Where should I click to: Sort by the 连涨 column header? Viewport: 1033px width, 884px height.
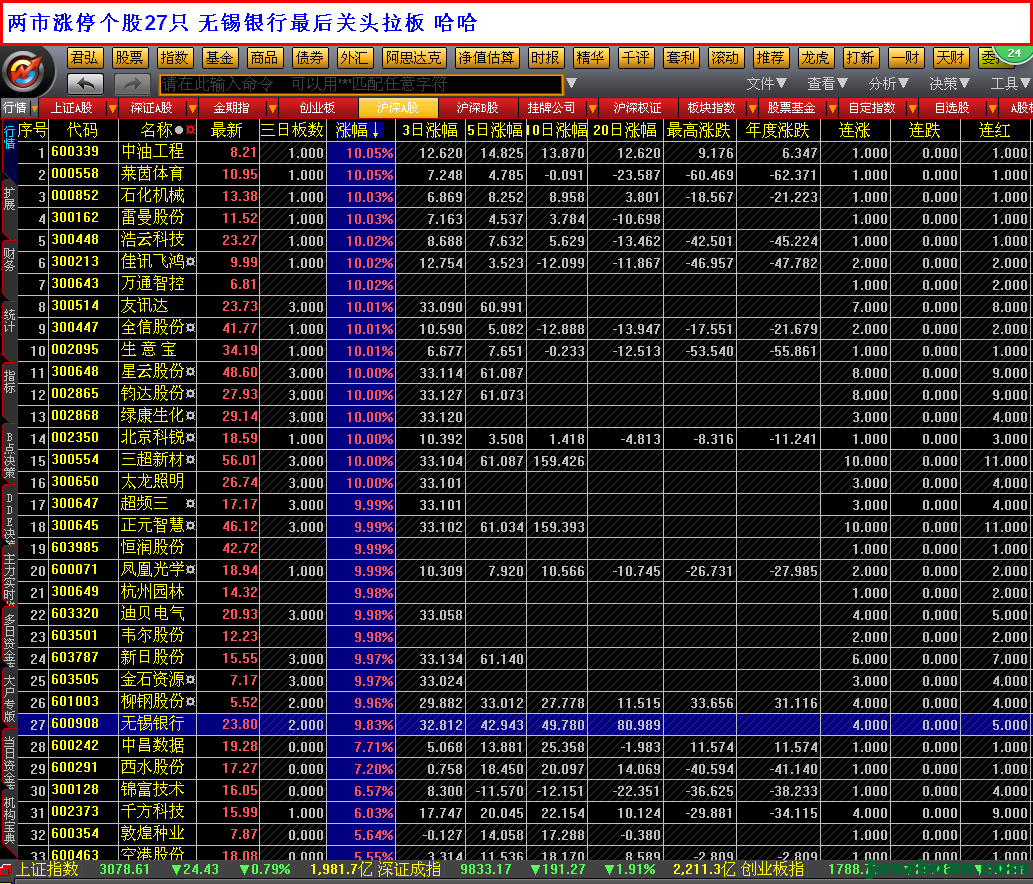[x=855, y=130]
